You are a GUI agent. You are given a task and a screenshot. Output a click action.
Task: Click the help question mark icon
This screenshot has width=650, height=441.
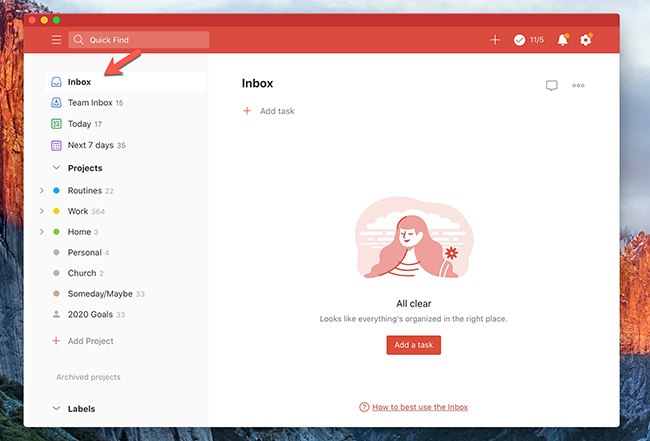[364, 407]
